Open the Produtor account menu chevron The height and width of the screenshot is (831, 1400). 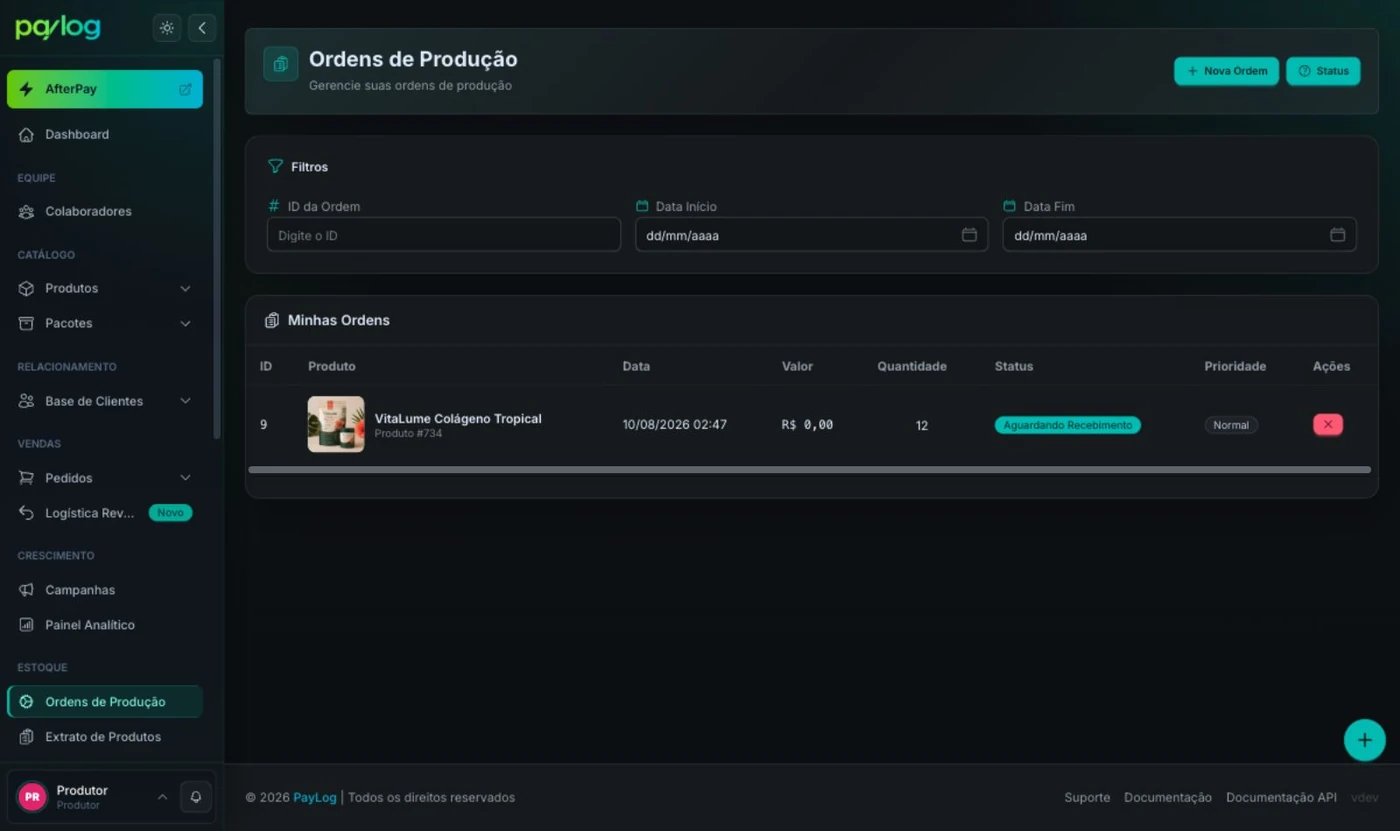[162, 797]
